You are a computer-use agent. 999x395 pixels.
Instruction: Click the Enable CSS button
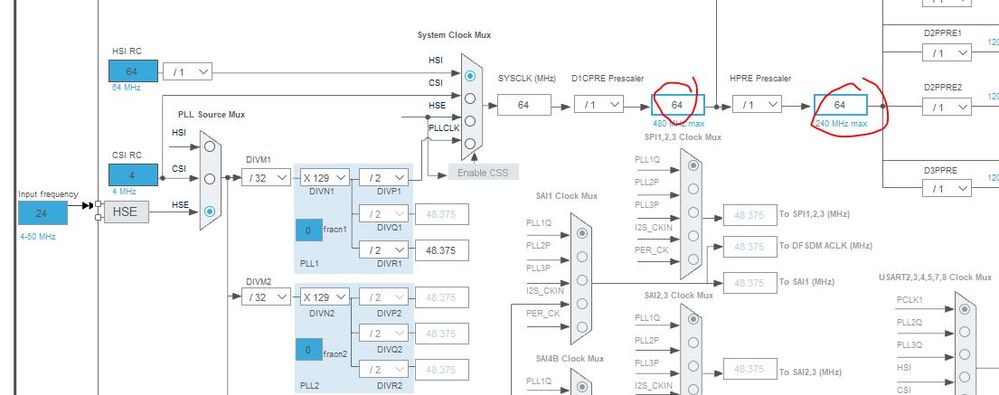(484, 172)
